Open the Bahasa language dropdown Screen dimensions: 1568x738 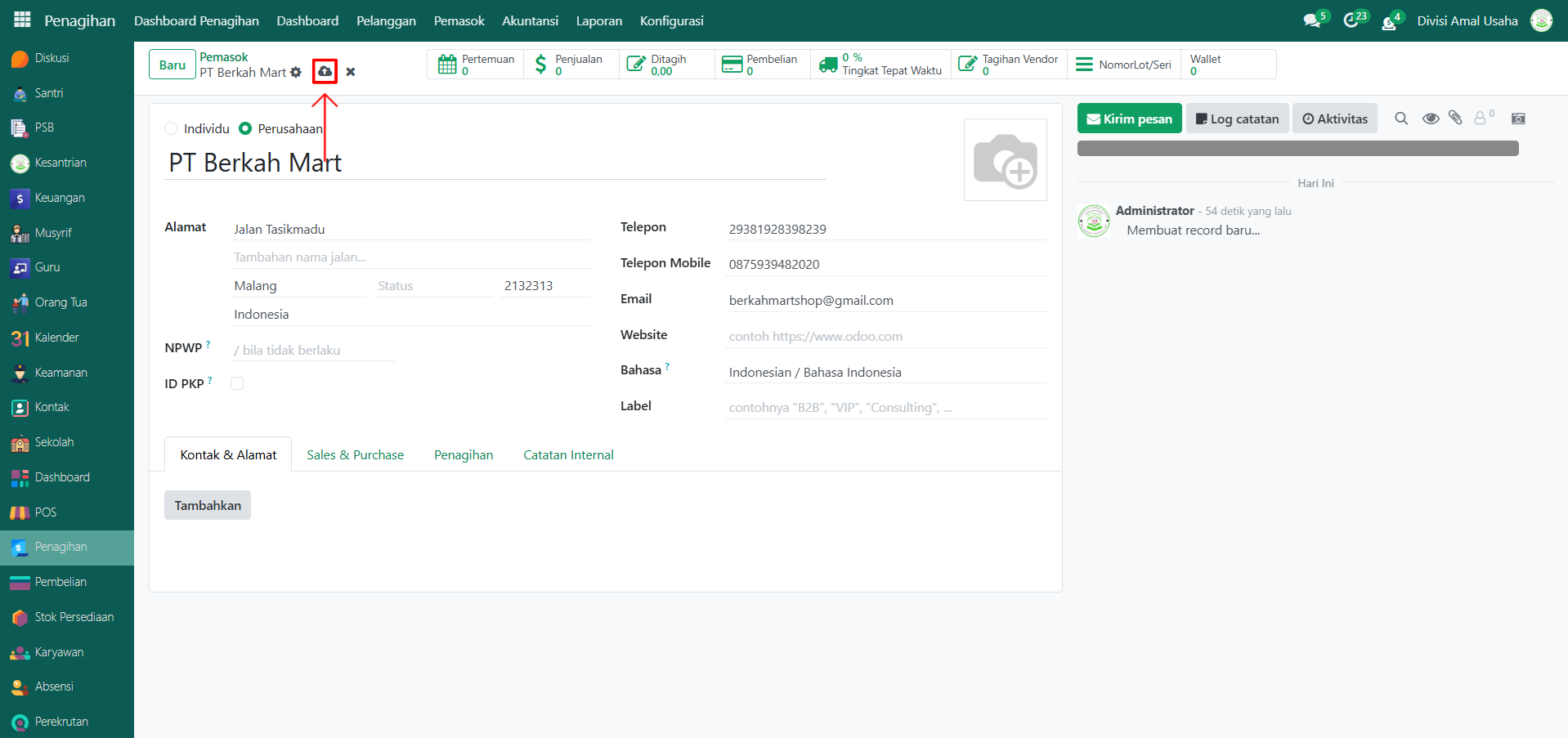885,373
